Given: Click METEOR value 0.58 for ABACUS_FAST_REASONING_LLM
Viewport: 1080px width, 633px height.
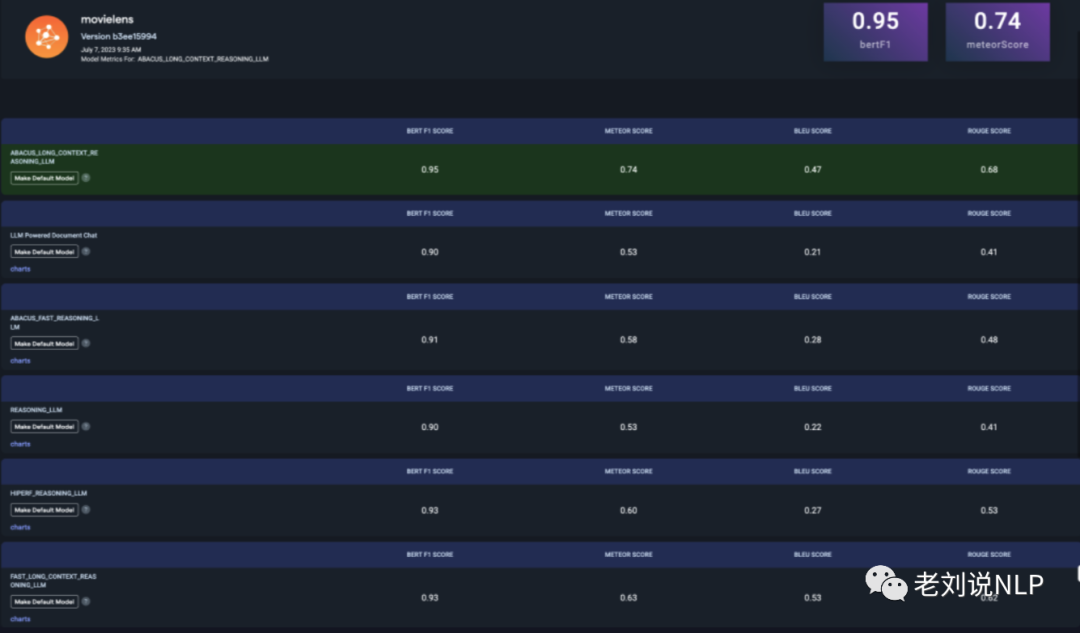Looking at the screenshot, I should pos(628,340).
